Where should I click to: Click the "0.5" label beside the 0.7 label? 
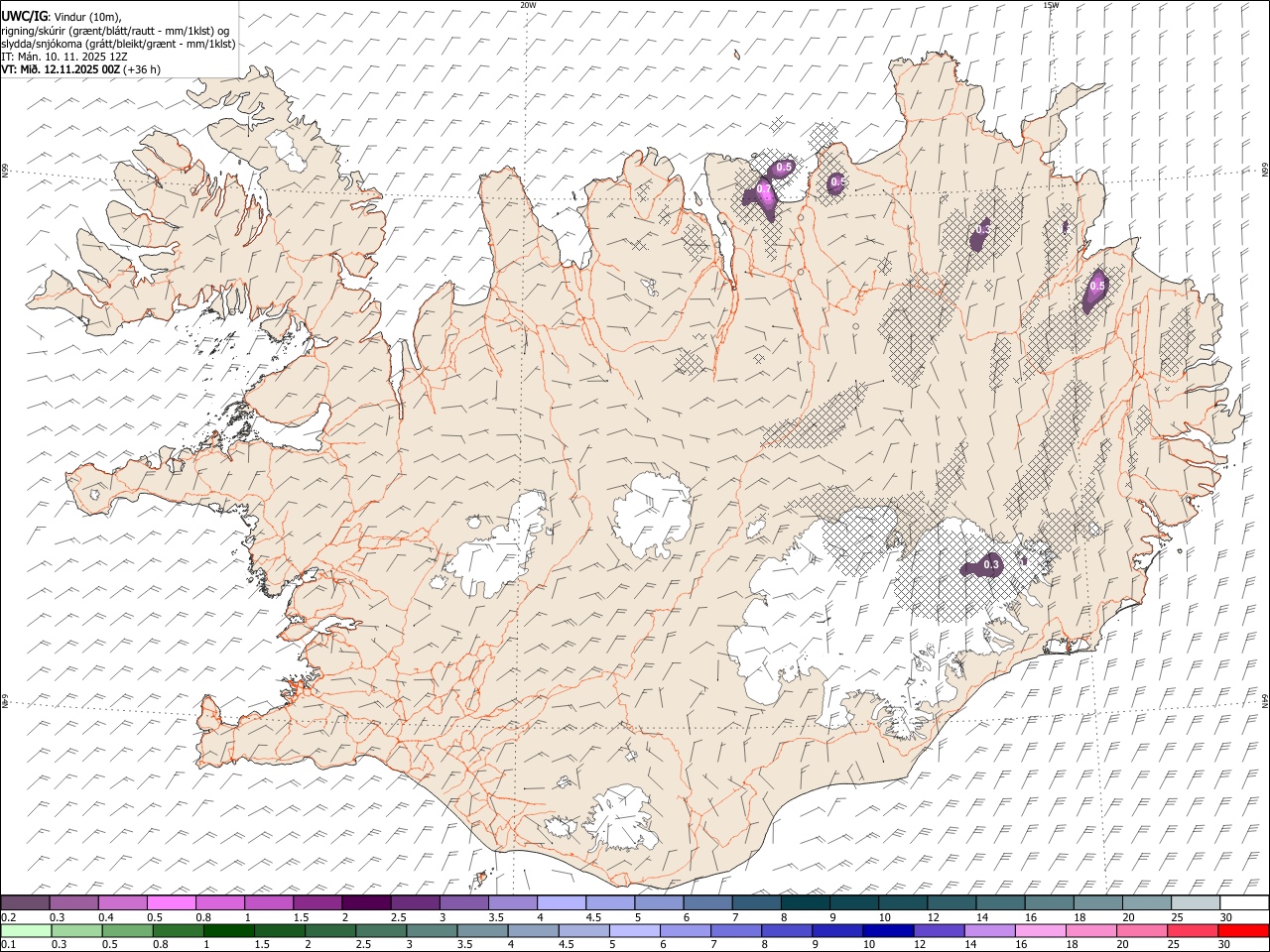[x=784, y=168]
